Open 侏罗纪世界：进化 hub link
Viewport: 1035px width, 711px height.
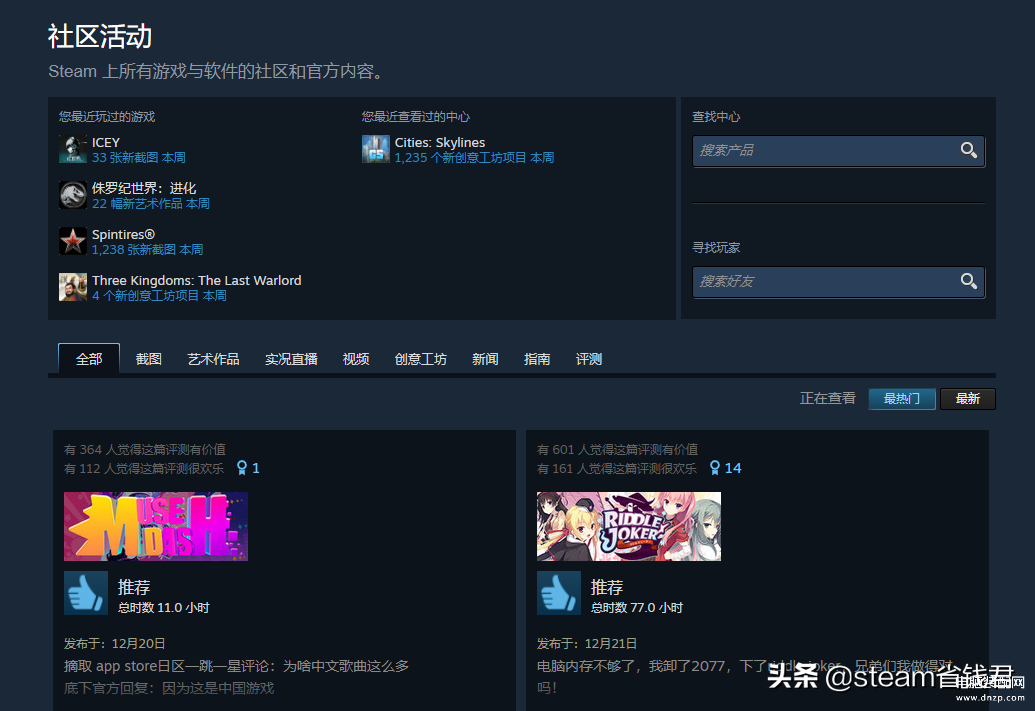[144, 188]
